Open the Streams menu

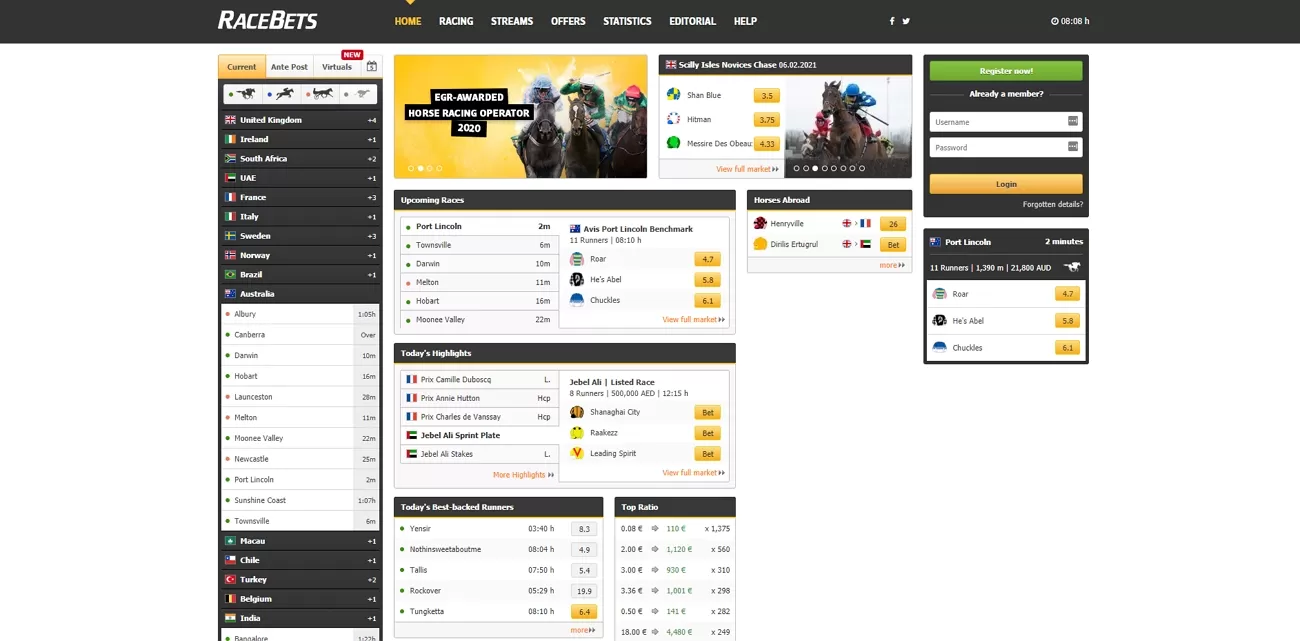(512, 21)
